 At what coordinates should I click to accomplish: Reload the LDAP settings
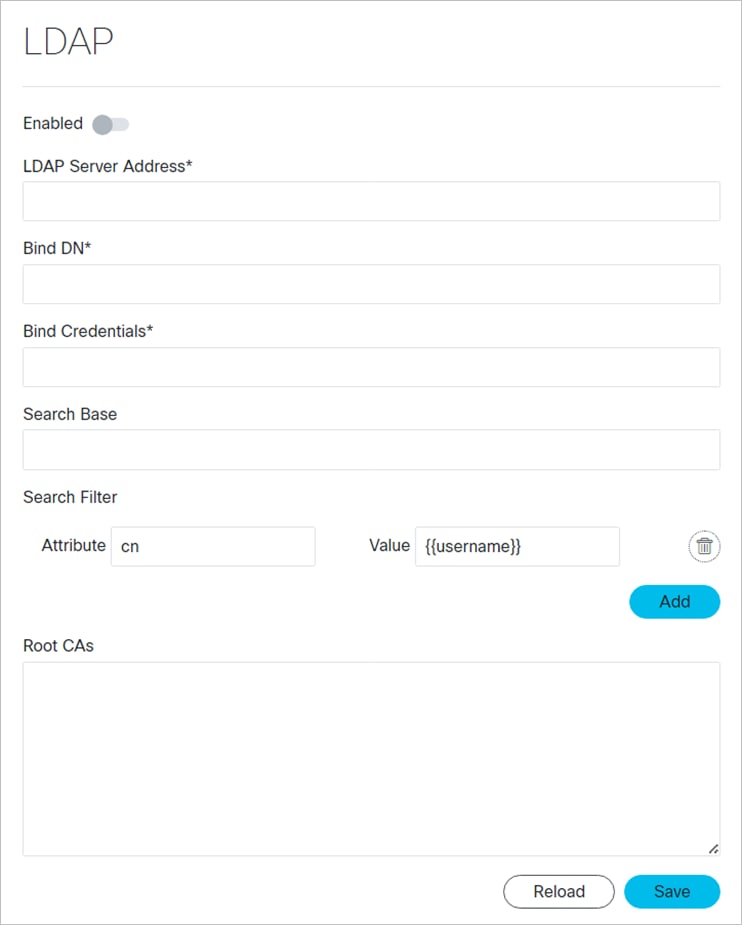(558, 891)
